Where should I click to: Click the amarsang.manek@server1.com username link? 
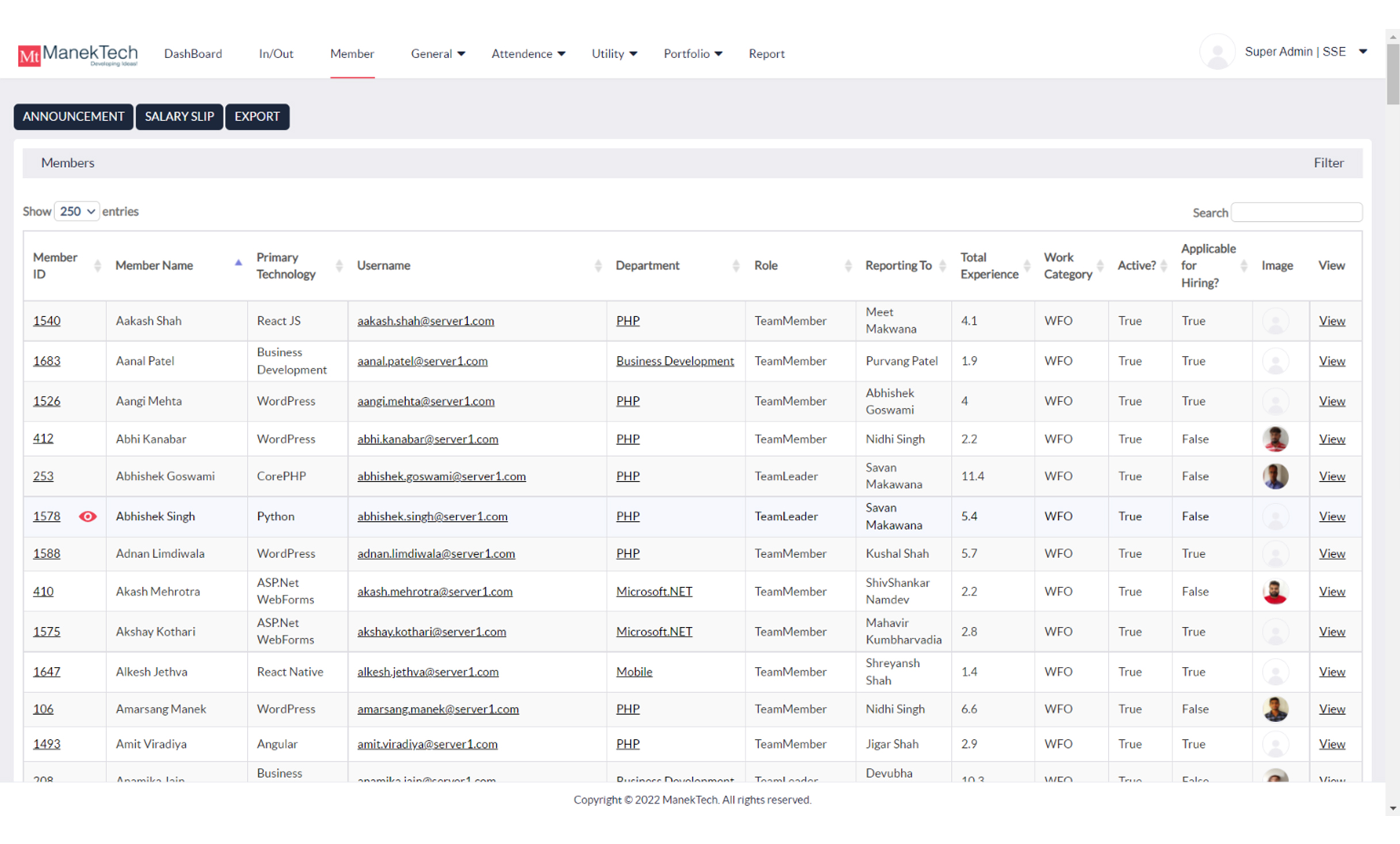point(438,709)
